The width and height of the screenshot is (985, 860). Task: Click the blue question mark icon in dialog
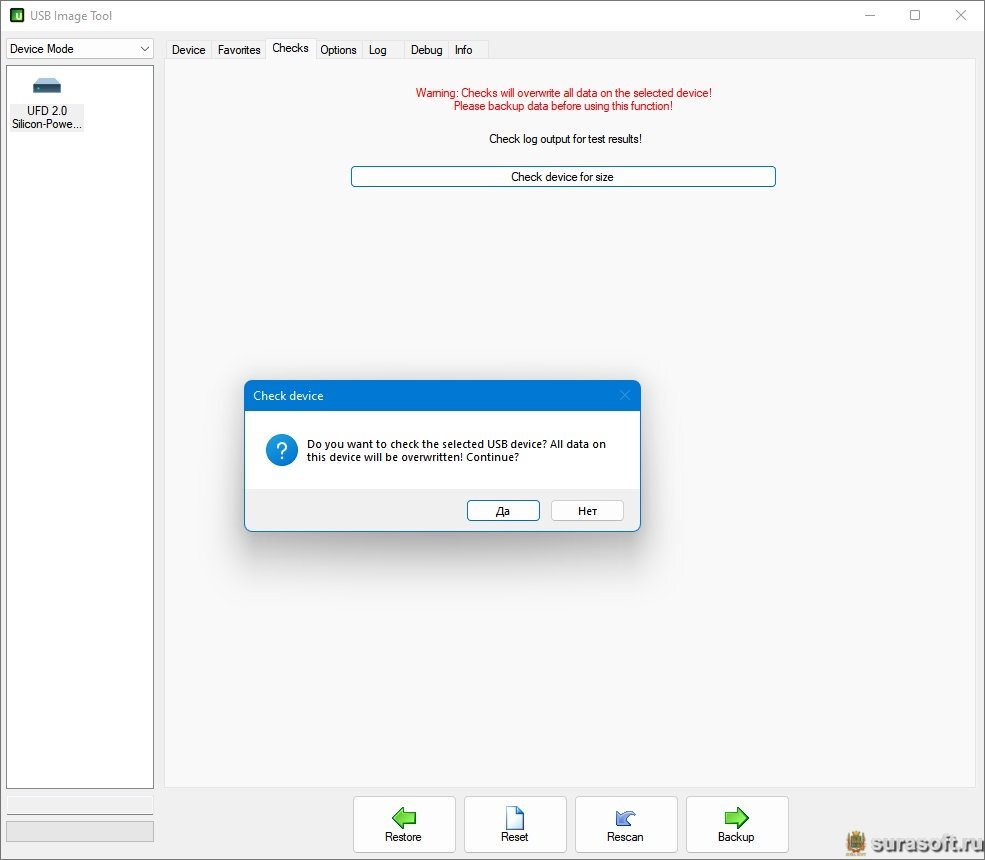point(281,450)
